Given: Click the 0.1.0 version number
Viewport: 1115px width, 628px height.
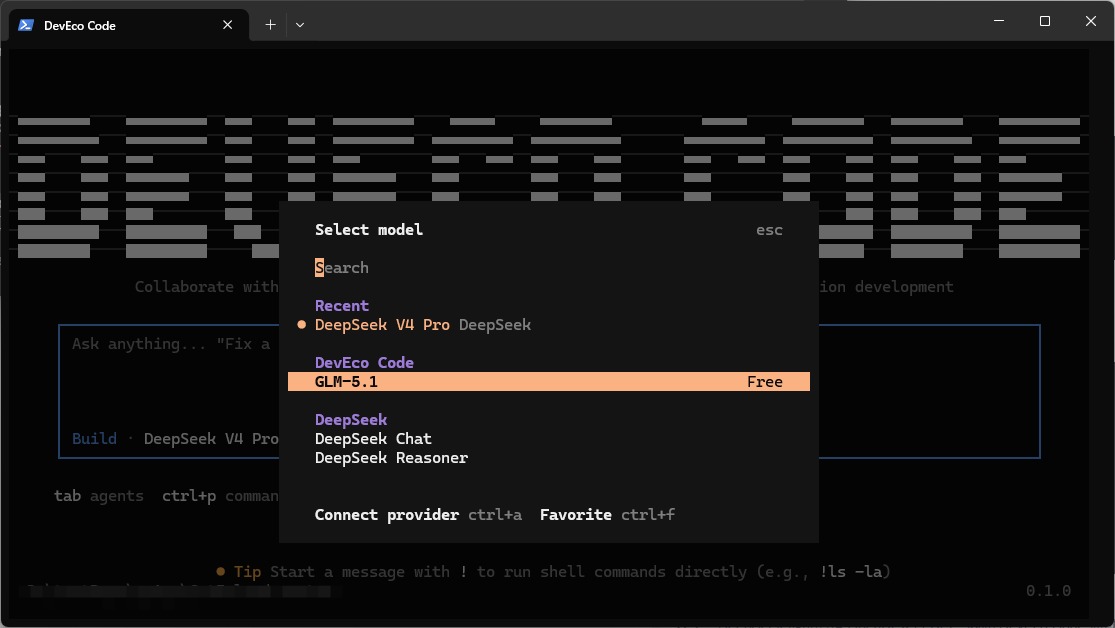Looking at the screenshot, I should pyautogui.click(x=1048, y=591).
